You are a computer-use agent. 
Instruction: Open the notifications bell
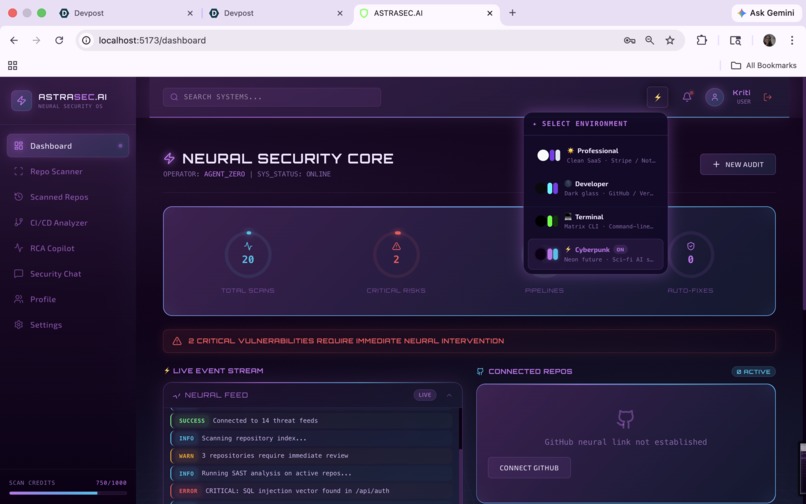point(687,97)
